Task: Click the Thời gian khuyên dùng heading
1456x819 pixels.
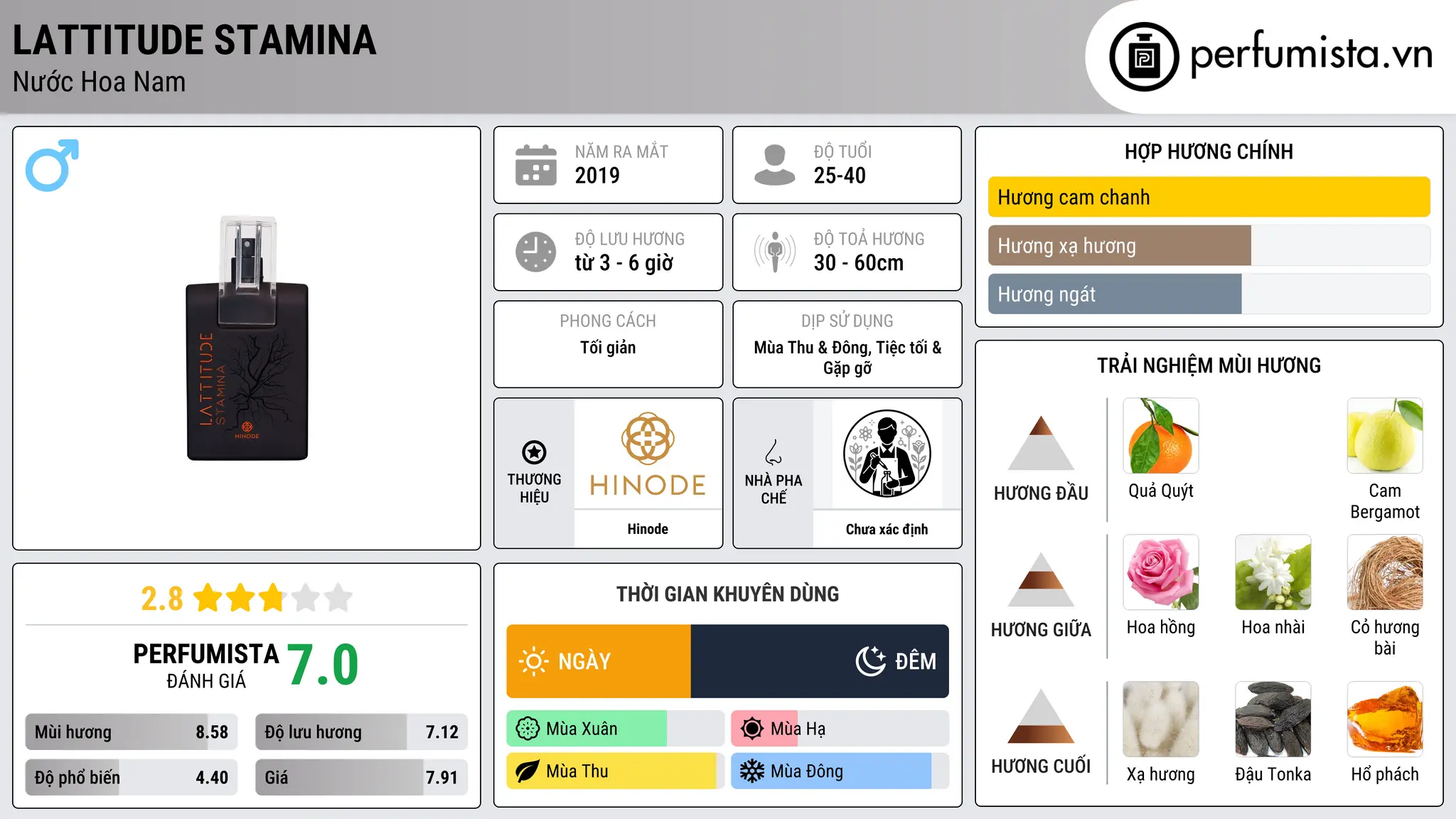Action: click(x=727, y=594)
